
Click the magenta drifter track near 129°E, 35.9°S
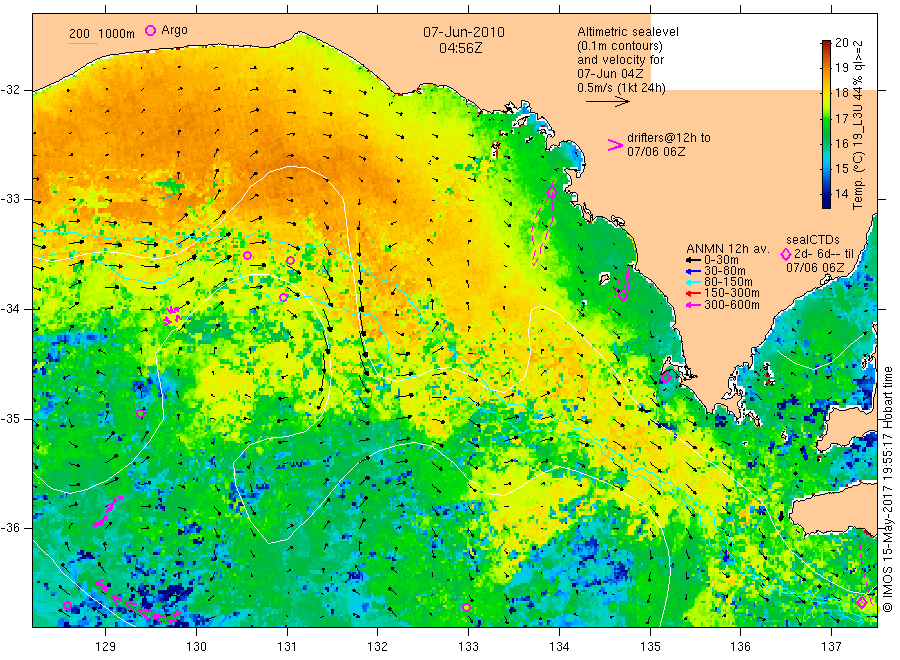[x=108, y=511]
